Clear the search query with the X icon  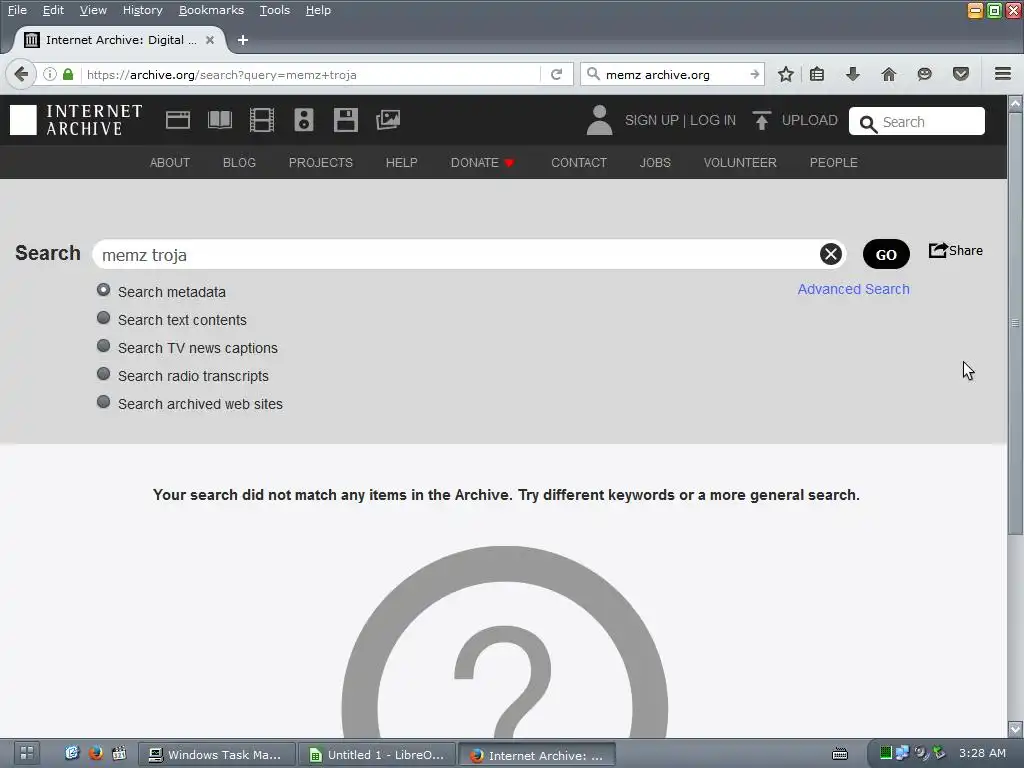[831, 254]
